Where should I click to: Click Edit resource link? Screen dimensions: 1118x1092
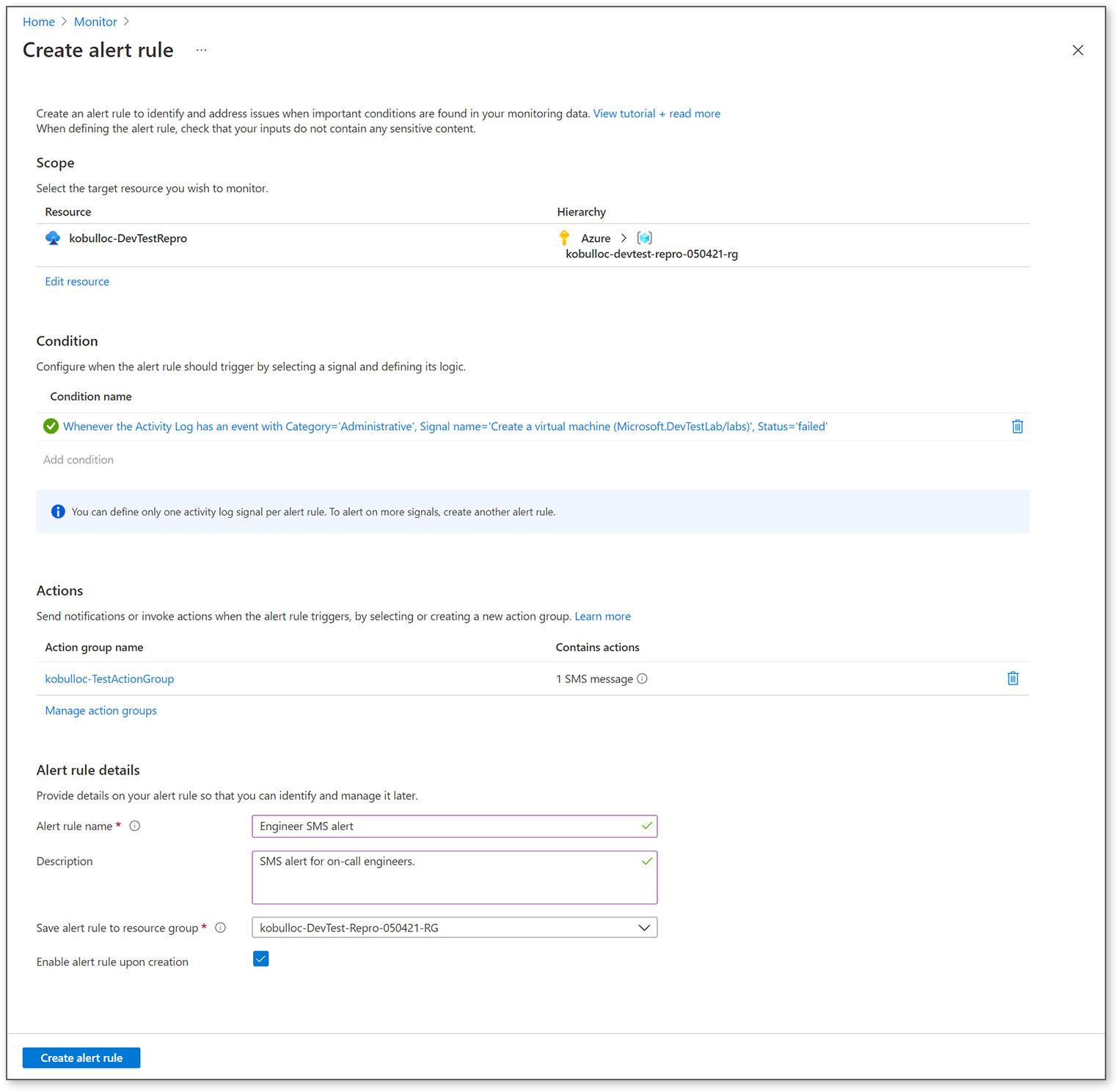(77, 282)
